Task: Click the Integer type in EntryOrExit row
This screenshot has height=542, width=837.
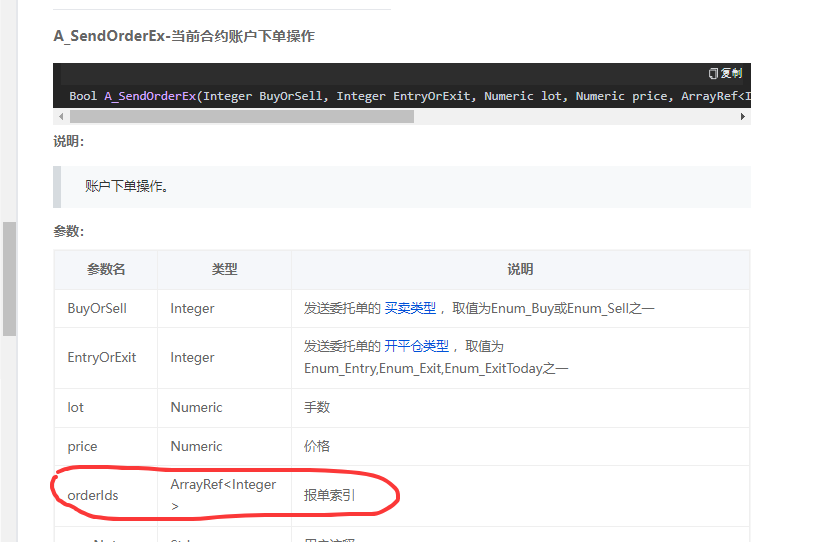Action: (224, 357)
